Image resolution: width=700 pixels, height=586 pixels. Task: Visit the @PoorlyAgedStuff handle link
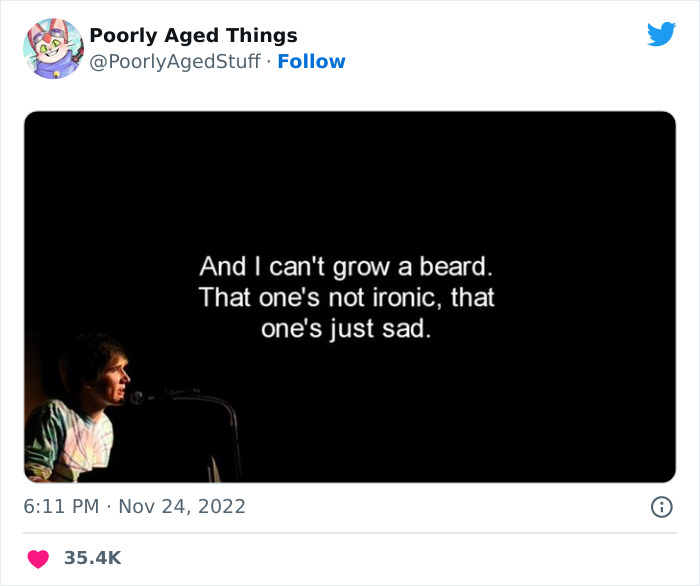(175, 61)
